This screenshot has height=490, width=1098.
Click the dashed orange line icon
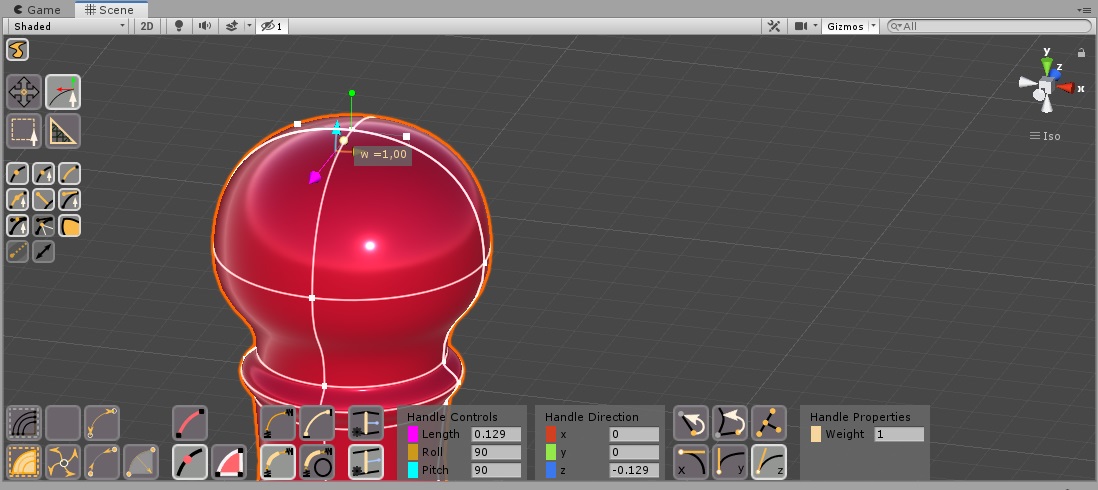click(x=18, y=251)
